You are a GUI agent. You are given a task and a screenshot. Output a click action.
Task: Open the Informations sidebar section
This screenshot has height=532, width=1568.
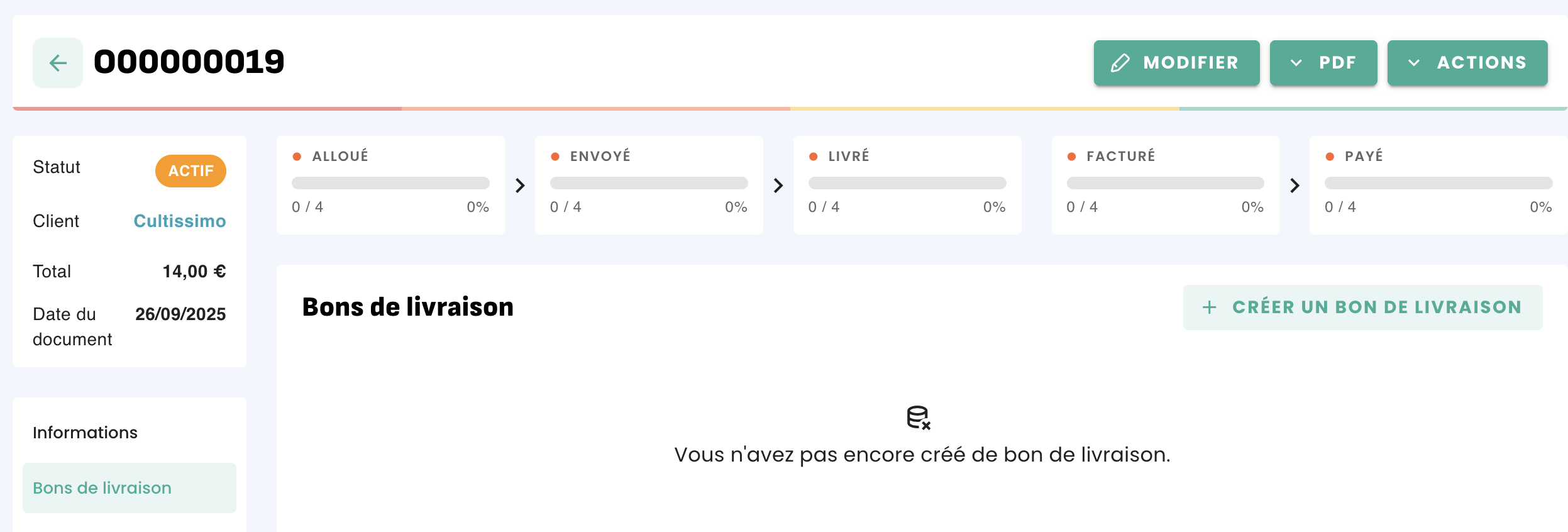pyautogui.click(x=85, y=433)
